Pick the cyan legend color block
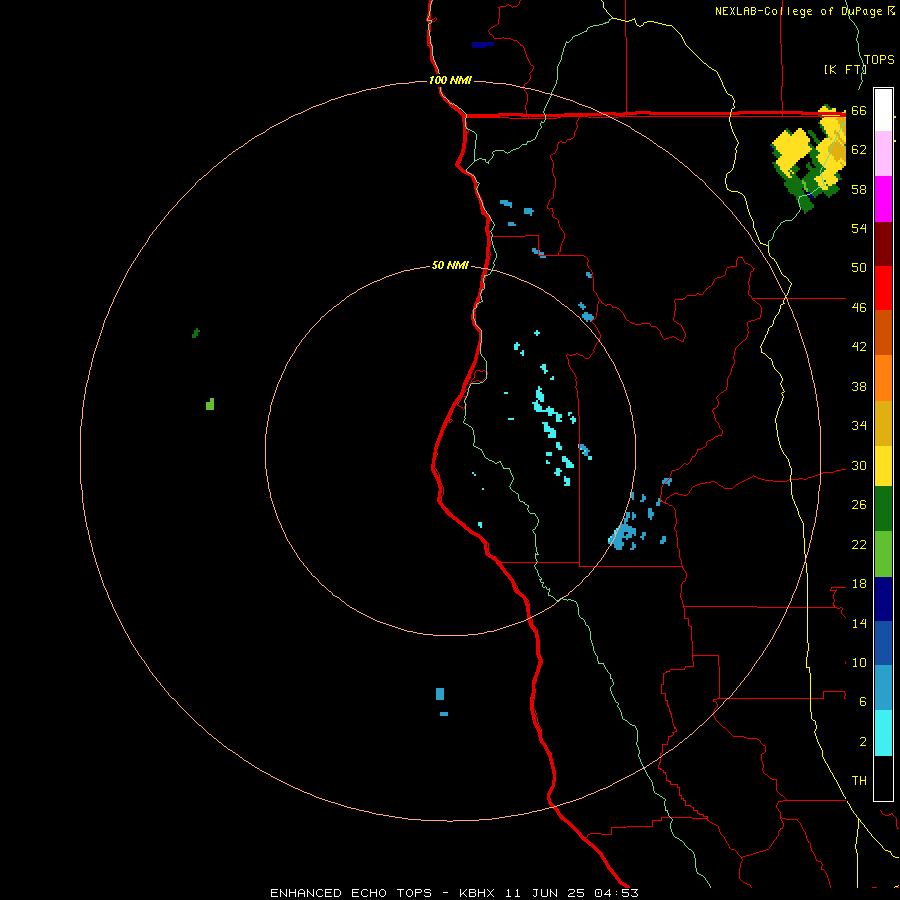Screen dimensions: 900x900 pos(883,733)
